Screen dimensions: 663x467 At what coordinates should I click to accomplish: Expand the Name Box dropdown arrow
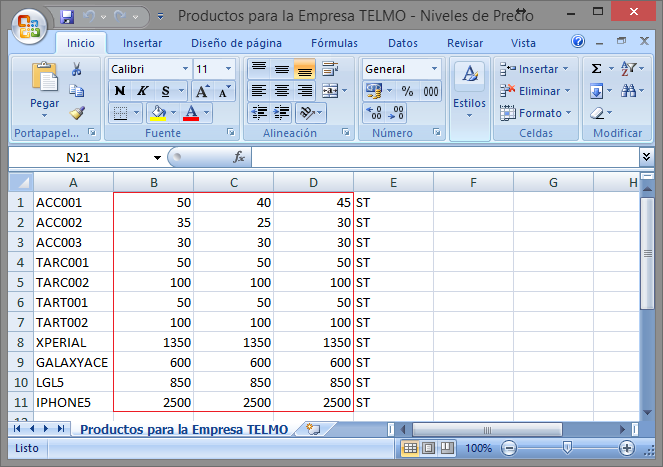(157, 158)
